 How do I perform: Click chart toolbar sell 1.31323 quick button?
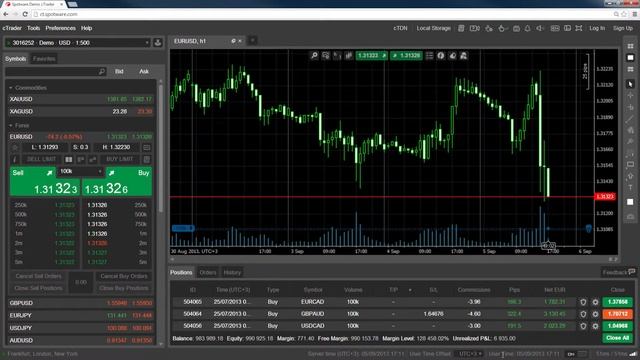371,56
